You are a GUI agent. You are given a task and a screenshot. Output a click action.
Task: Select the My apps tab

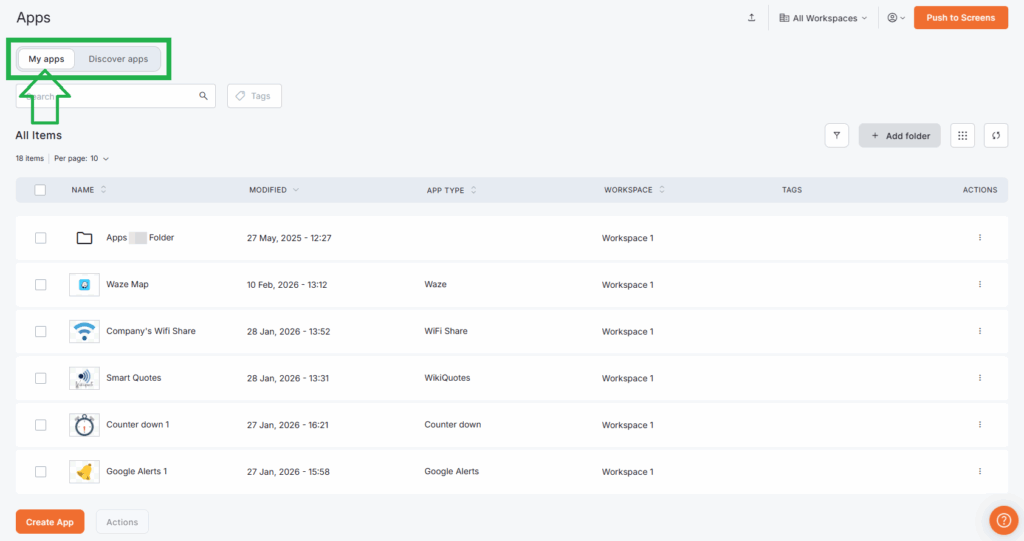click(46, 59)
